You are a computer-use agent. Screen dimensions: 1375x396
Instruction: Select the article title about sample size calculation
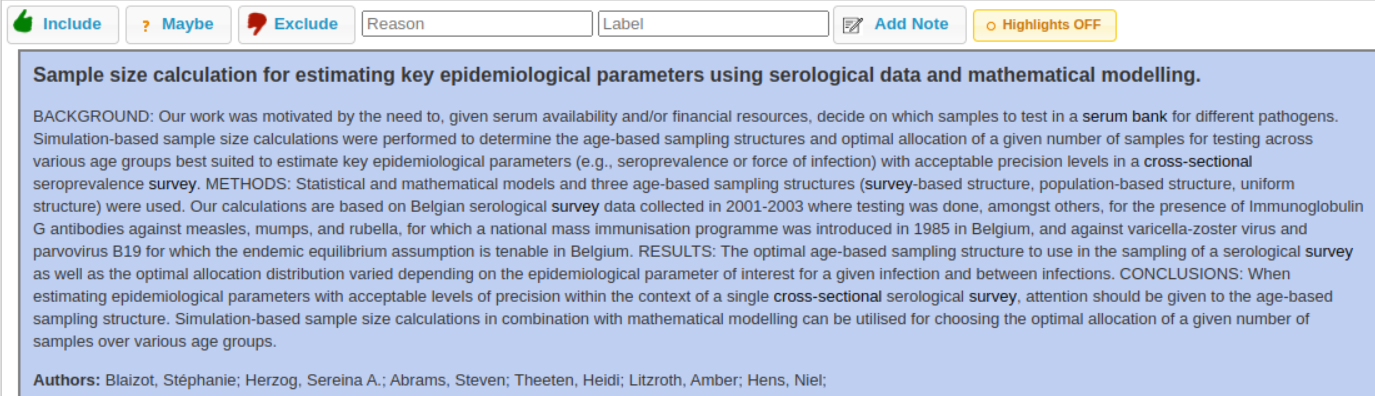click(x=617, y=75)
